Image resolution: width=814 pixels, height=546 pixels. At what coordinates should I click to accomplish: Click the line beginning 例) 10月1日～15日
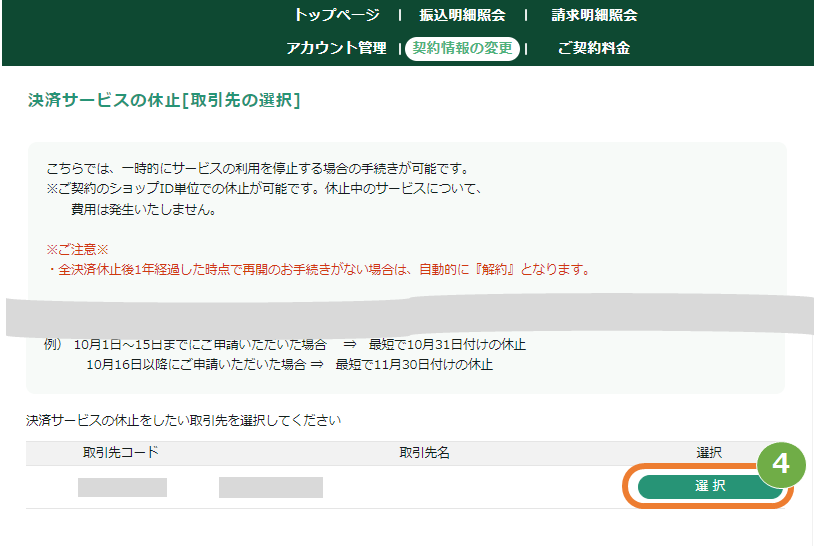coord(285,344)
